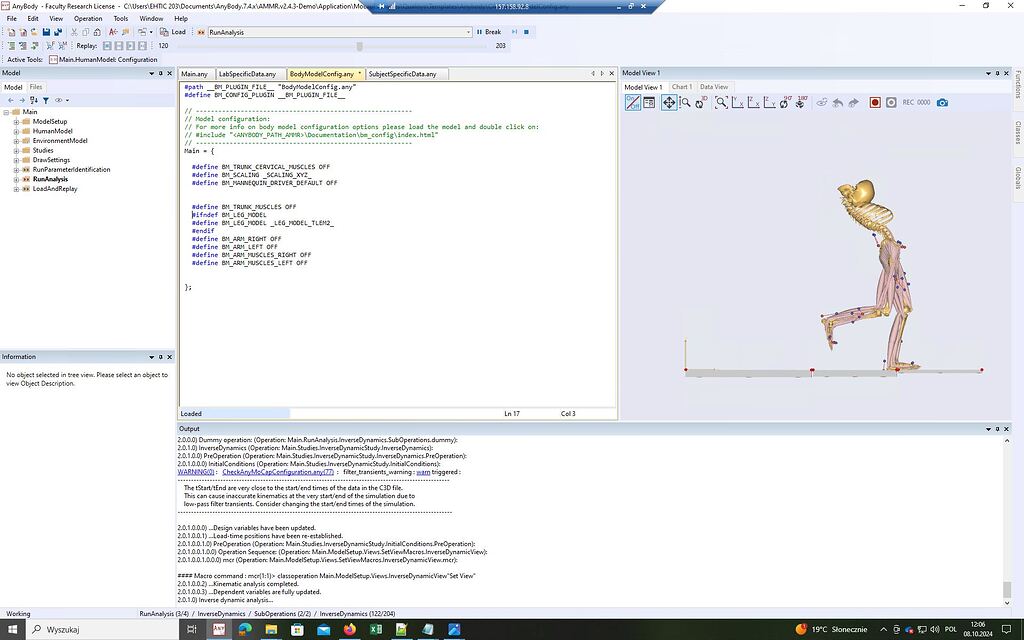1024x640 pixels.
Task: Select the Pan tool in Model View toolbar
Action: (670, 104)
